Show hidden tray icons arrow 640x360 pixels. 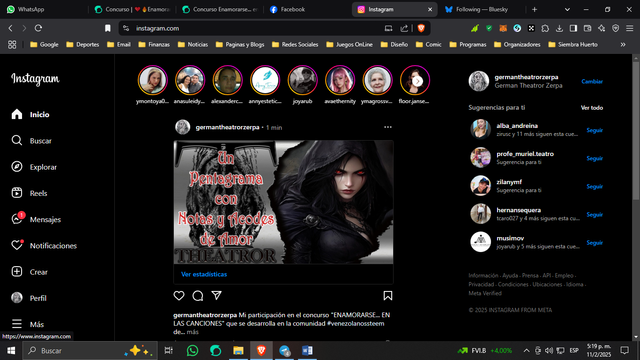(x=527, y=351)
